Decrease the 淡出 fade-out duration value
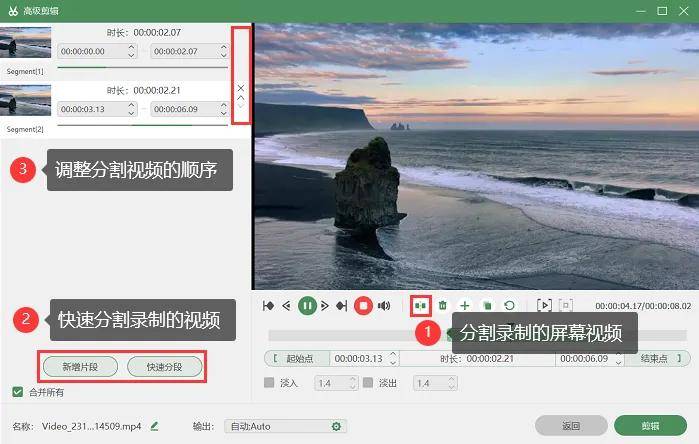This screenshot has height=444, width=699. pyautogui.click(x=451, y=386)
